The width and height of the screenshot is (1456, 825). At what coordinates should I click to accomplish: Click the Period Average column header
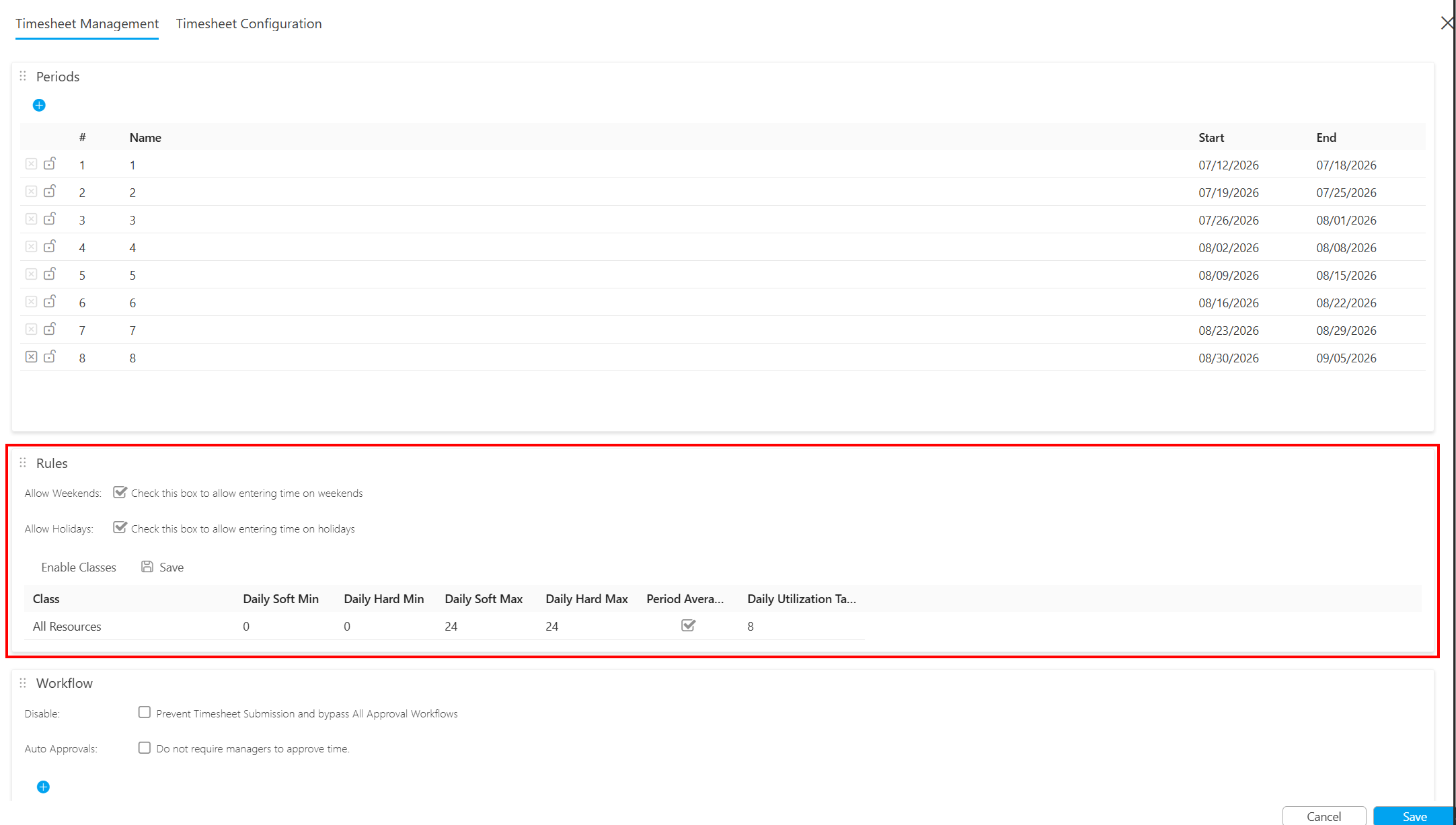click(x=685, y=598)
